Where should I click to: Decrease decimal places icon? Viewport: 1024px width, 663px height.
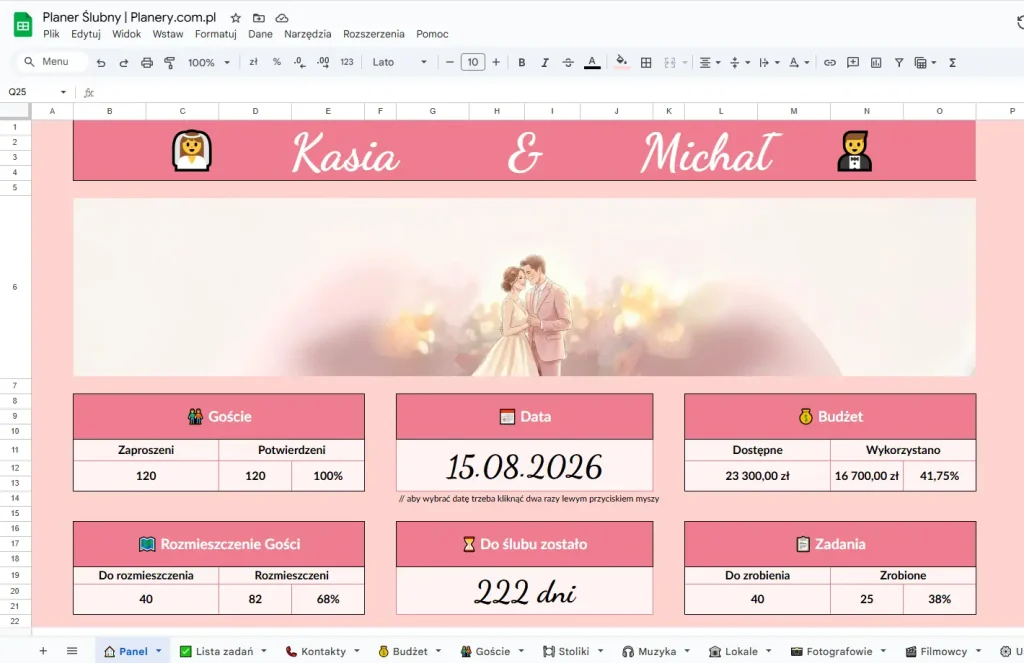tap(299, 62)
